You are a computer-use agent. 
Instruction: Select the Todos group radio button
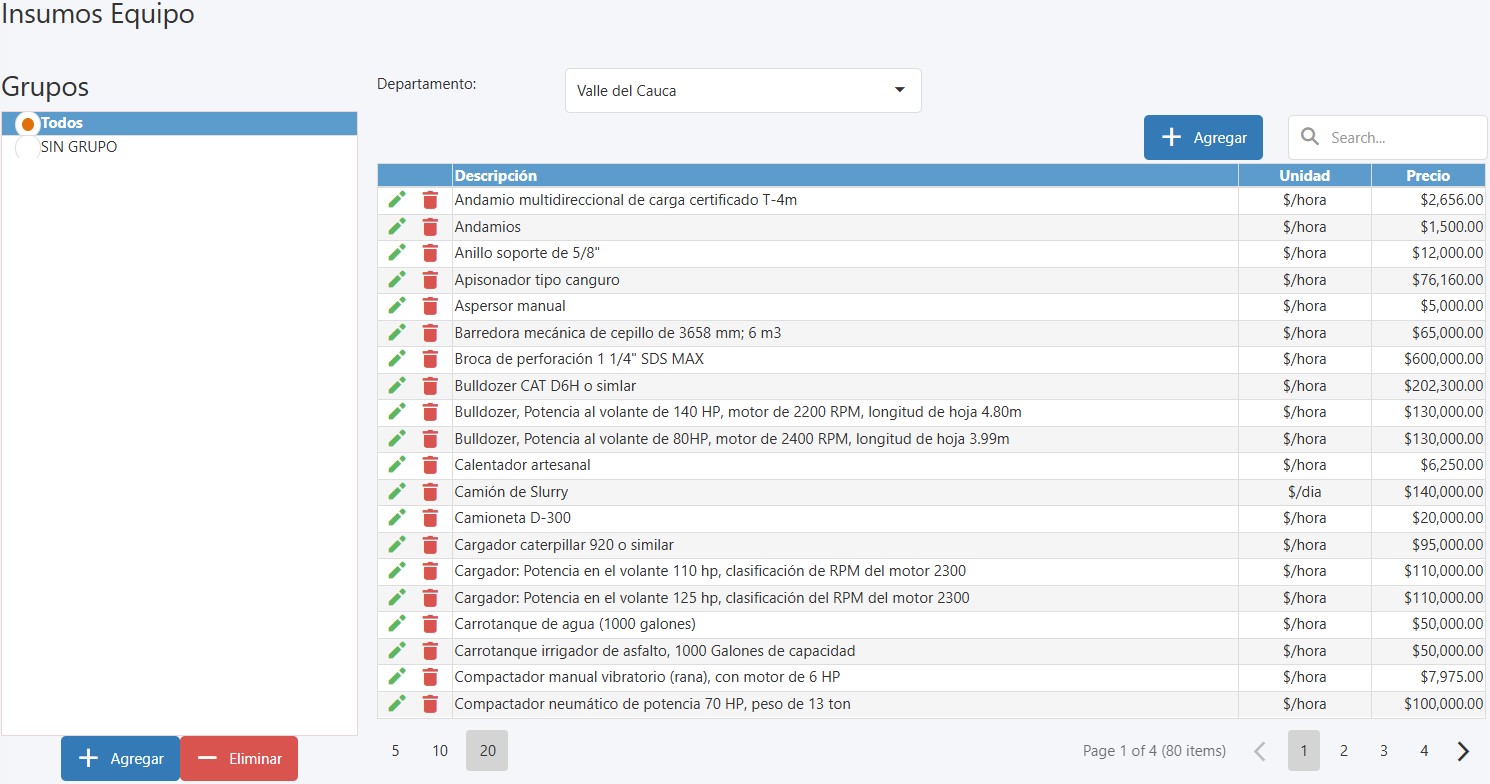28,123
